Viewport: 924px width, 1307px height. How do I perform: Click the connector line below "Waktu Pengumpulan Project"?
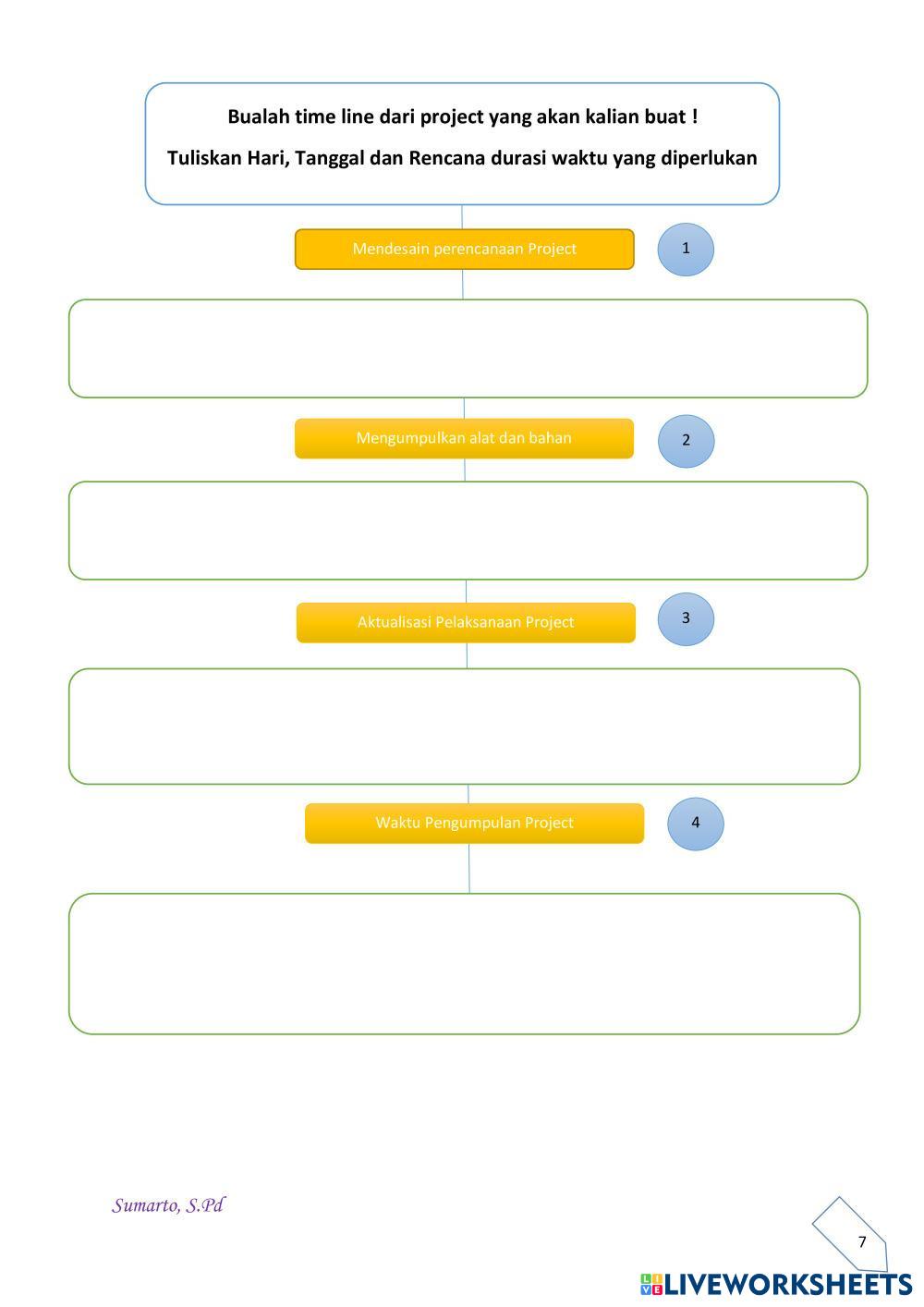coord(469,868)
